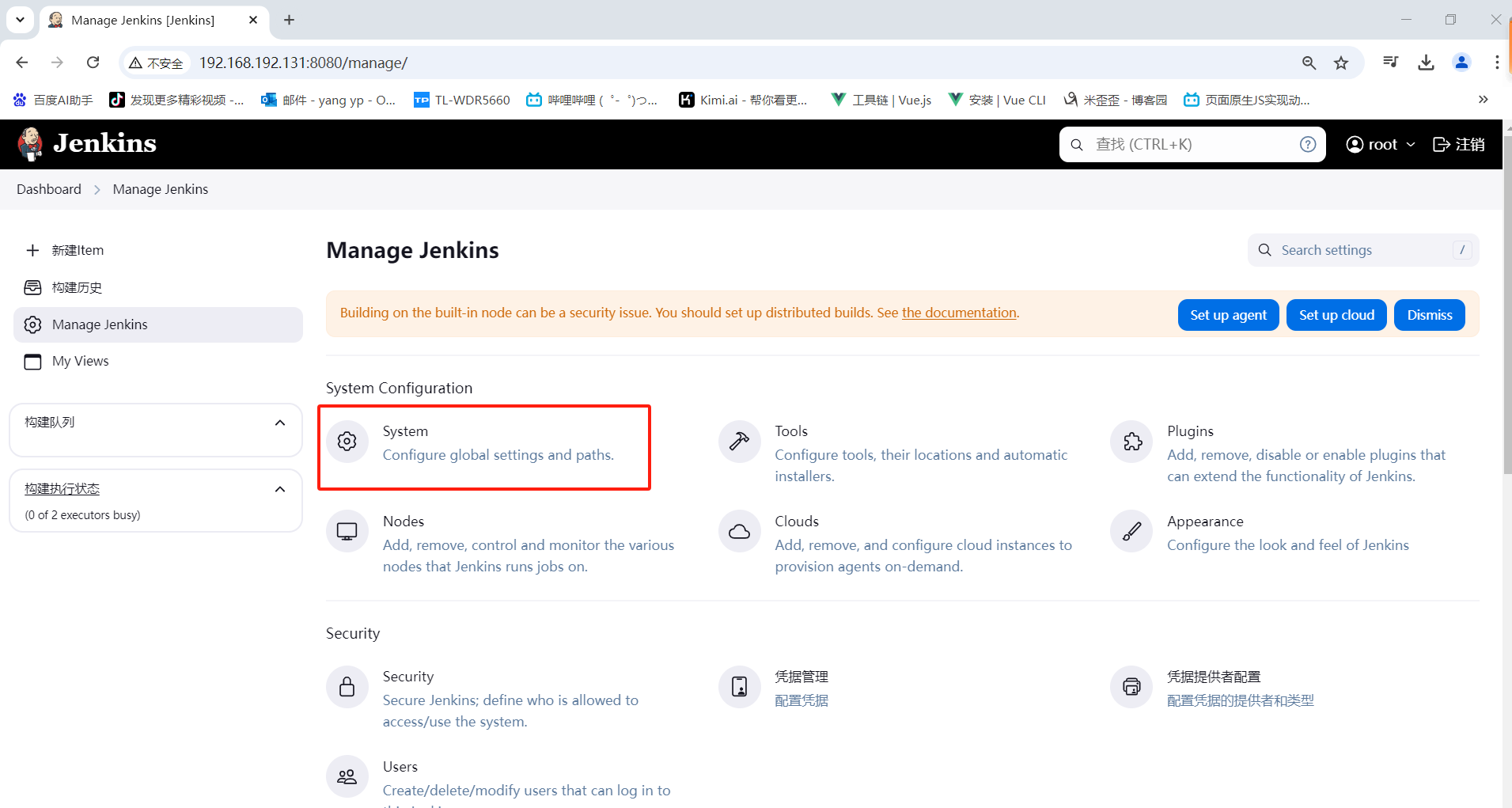
Task: Click the System gear icon
Action: coord(347,442)
